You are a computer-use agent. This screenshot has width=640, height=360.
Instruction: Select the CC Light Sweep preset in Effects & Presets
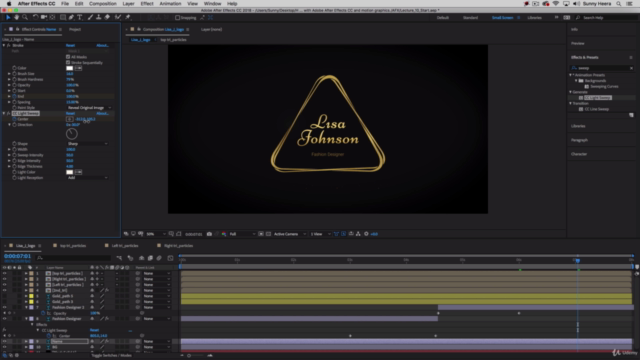[598, 98]
